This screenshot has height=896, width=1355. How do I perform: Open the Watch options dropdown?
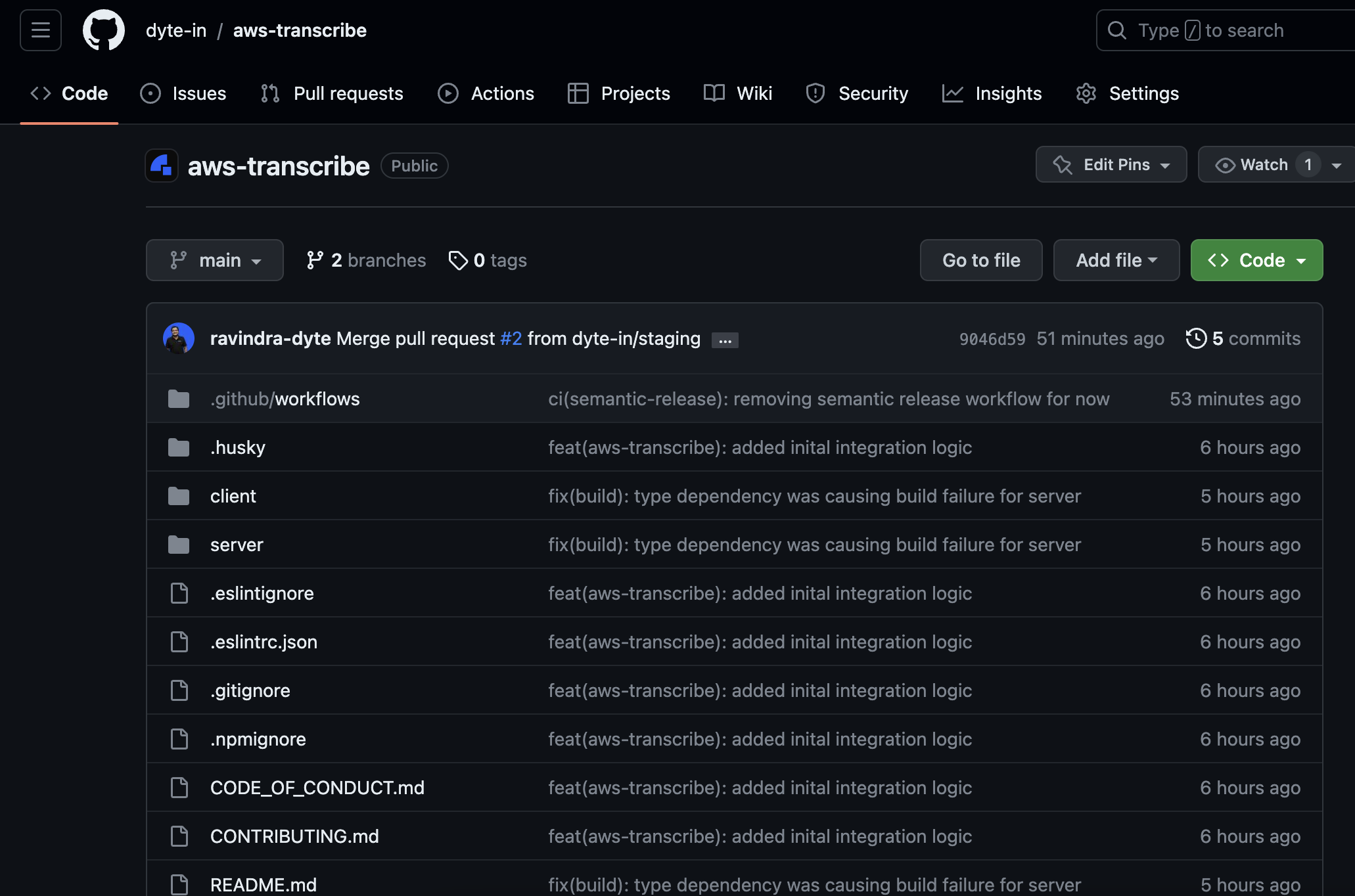coord(1336,164)
